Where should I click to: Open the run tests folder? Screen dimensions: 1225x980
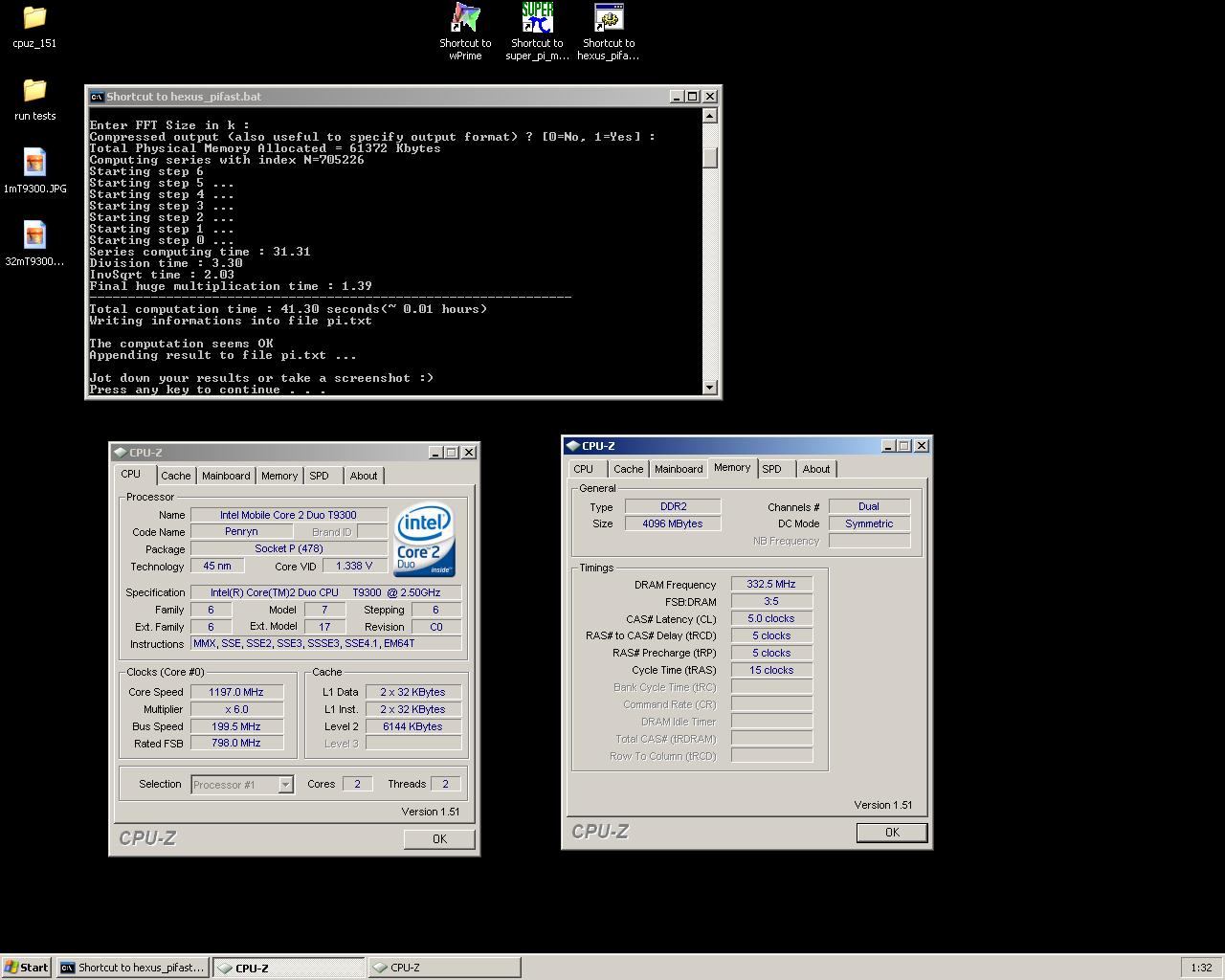tap(34, 90)
